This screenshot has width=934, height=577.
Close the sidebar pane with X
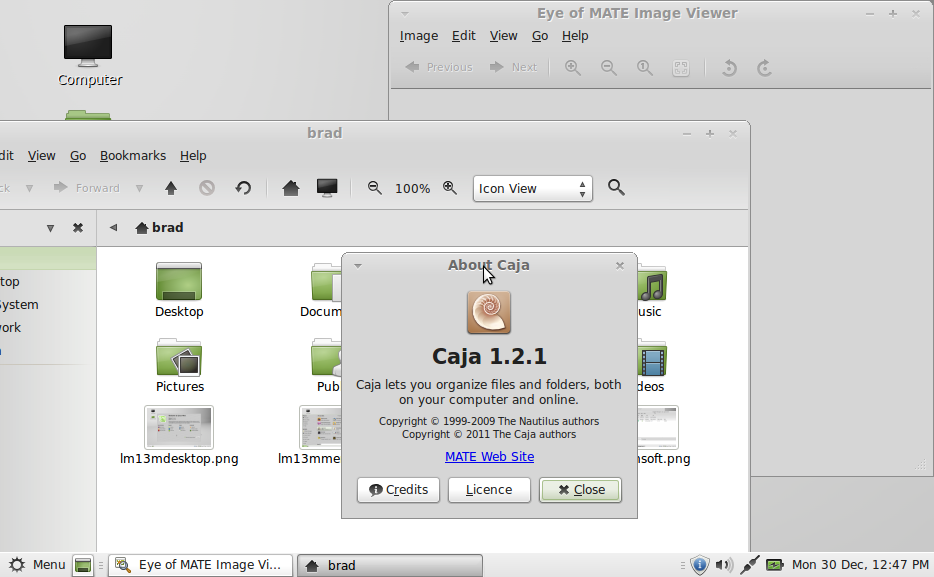78,227
